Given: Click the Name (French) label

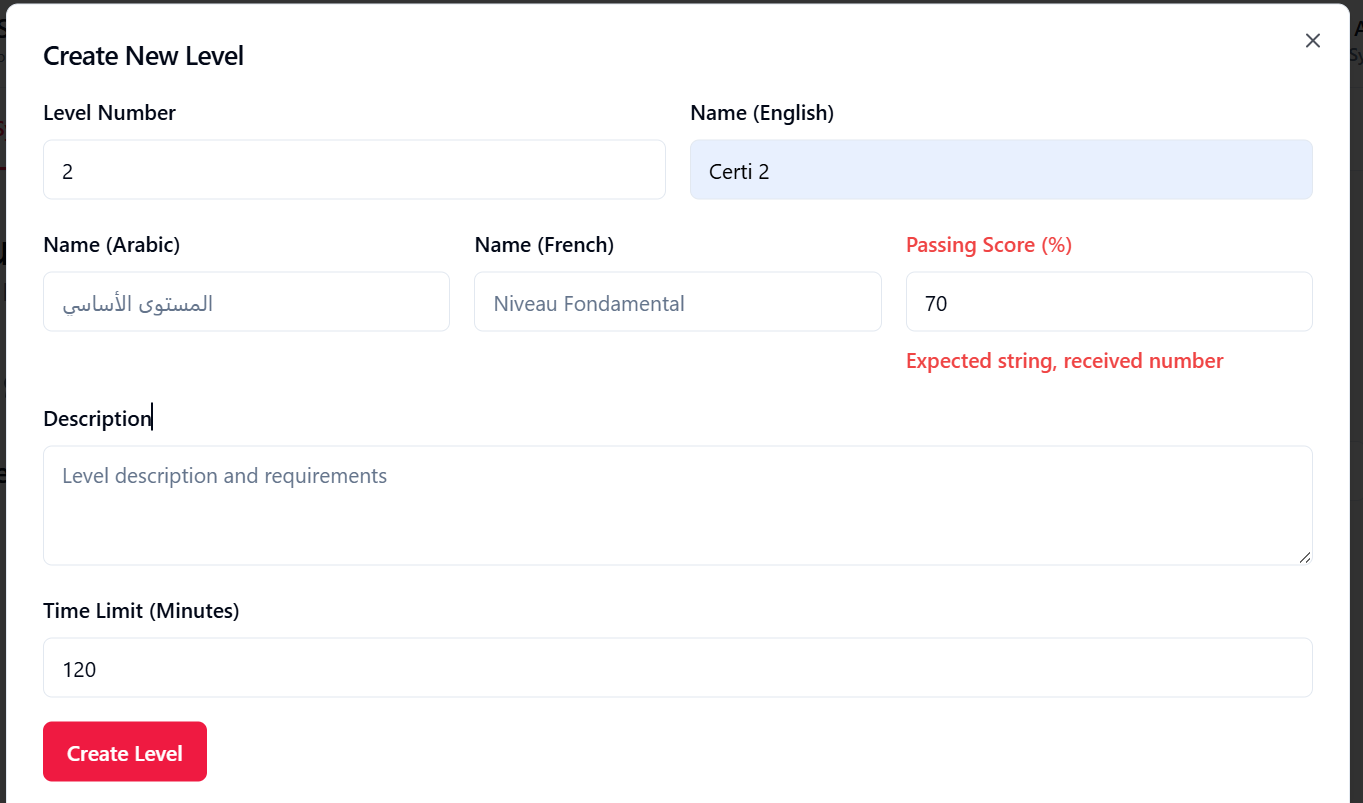Looking at the screenshot, I should click(544, 245).
